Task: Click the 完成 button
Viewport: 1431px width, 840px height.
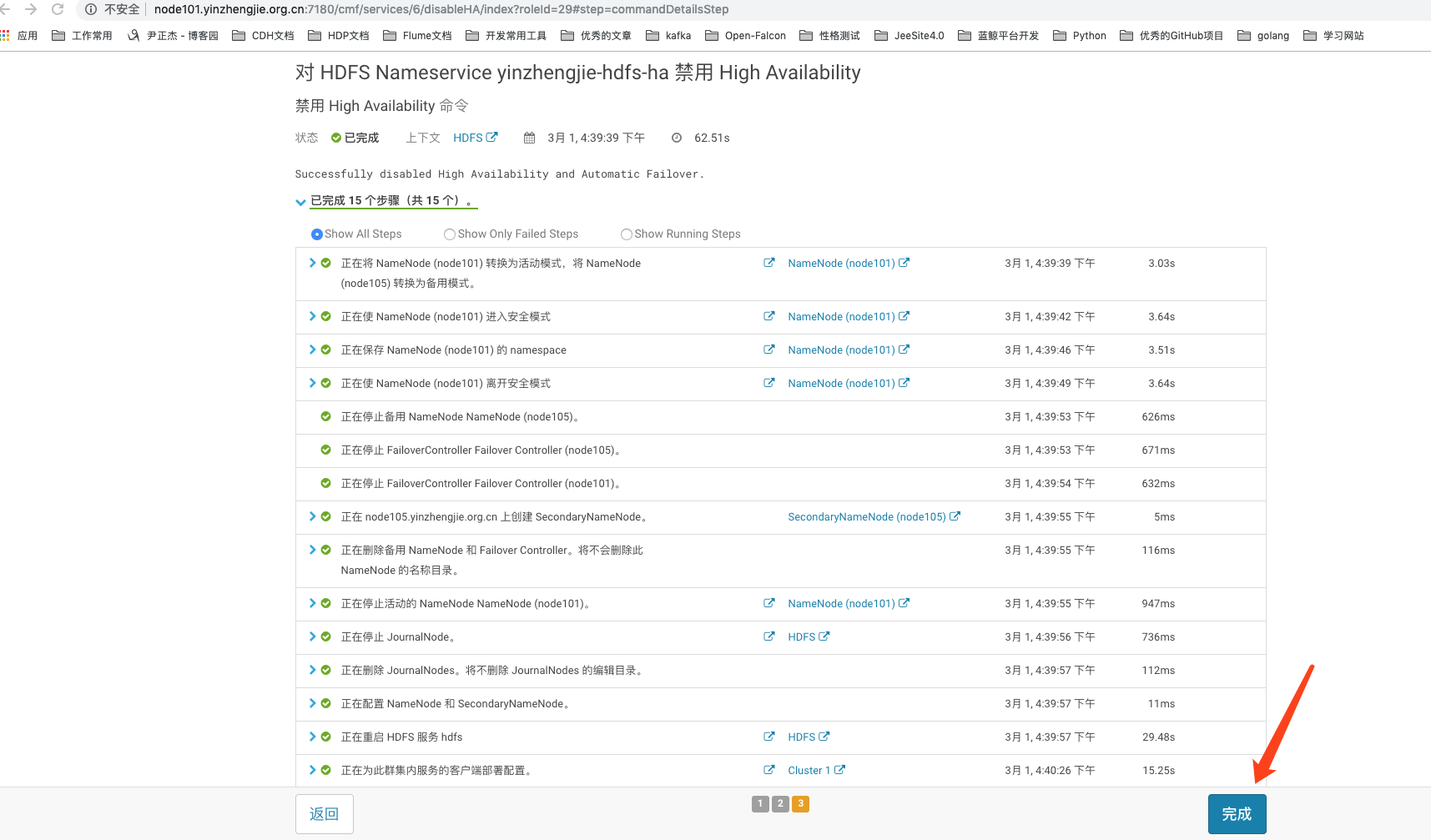Action: click(1237, 813)
